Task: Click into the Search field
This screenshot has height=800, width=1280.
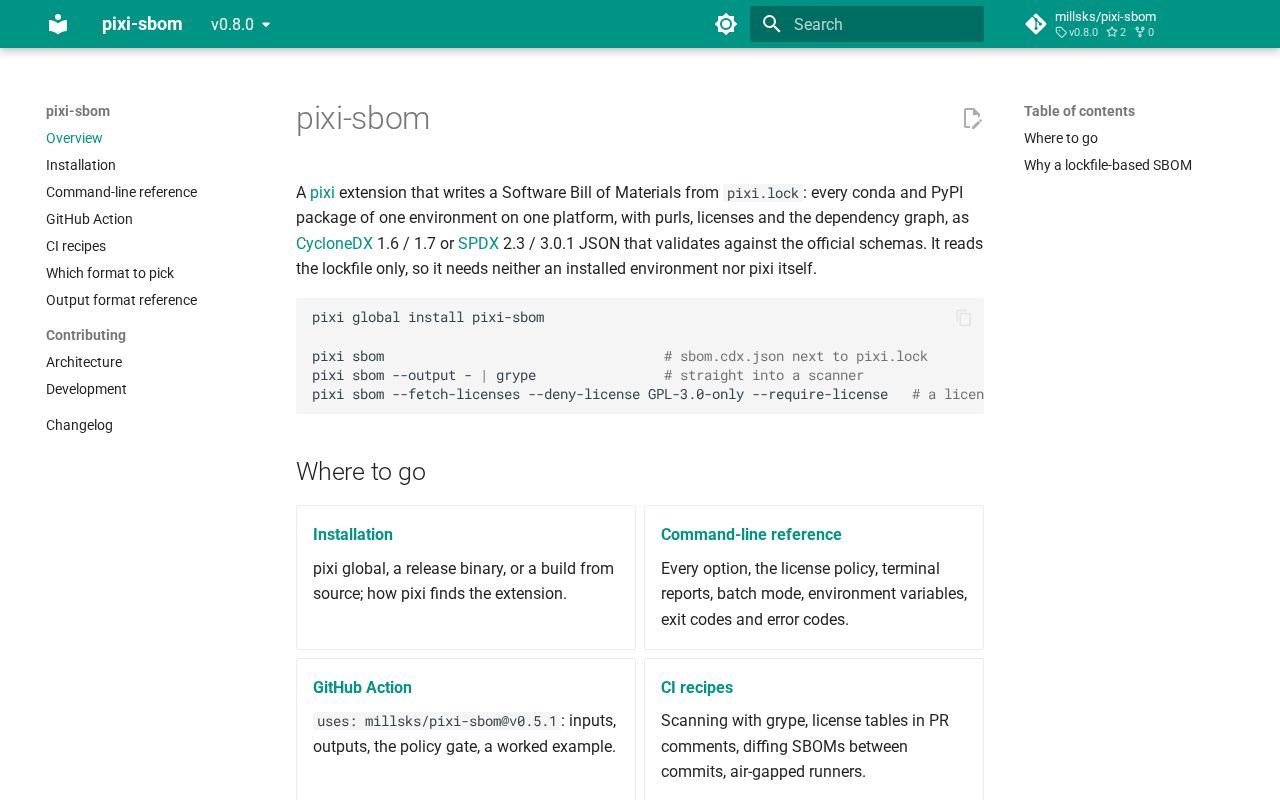Action: coord(867,24)
